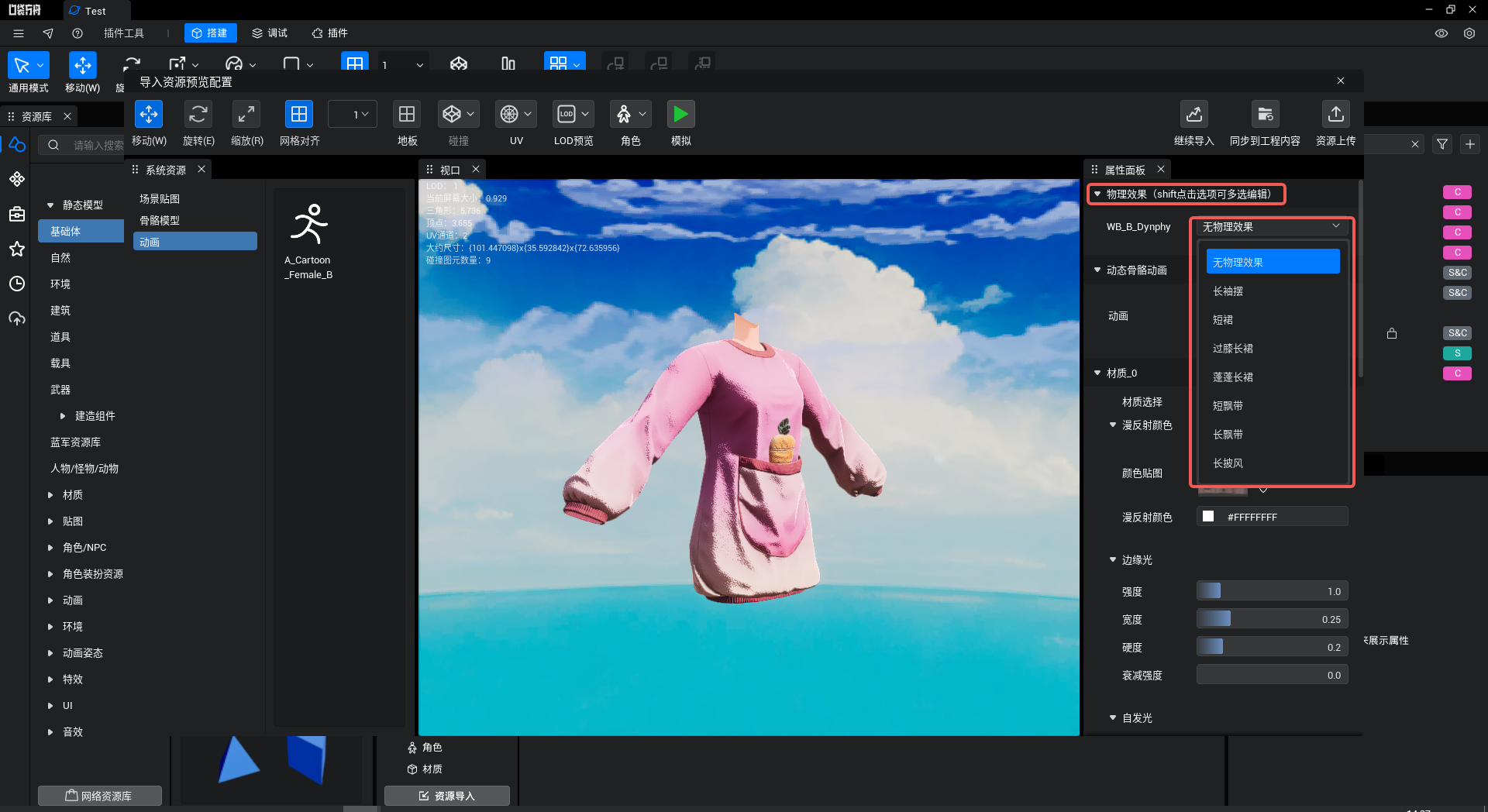1488x812 pixels.
Task: Select the Move (W) tool in import dialog
Action: tap(149, 115)
